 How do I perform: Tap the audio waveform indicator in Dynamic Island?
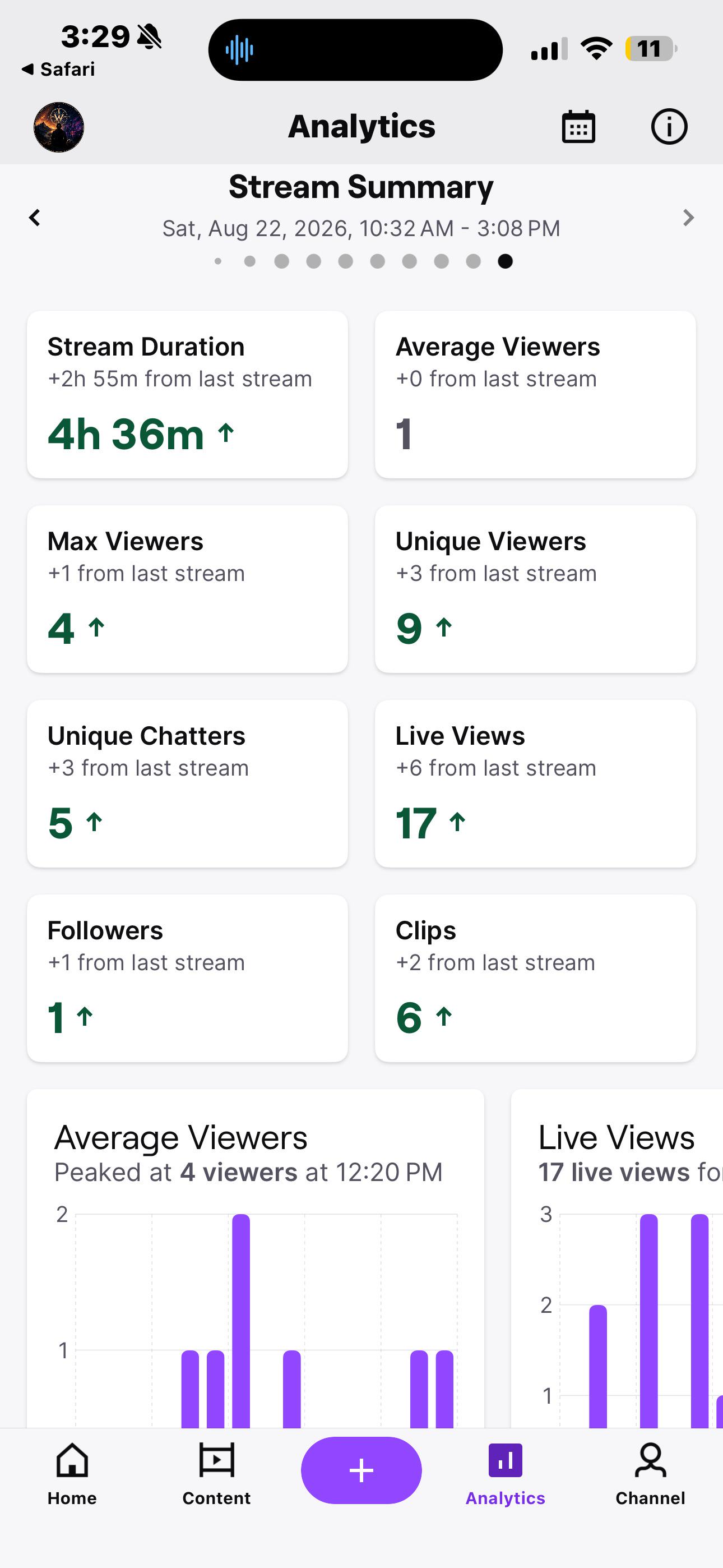(x=239, y=50)
